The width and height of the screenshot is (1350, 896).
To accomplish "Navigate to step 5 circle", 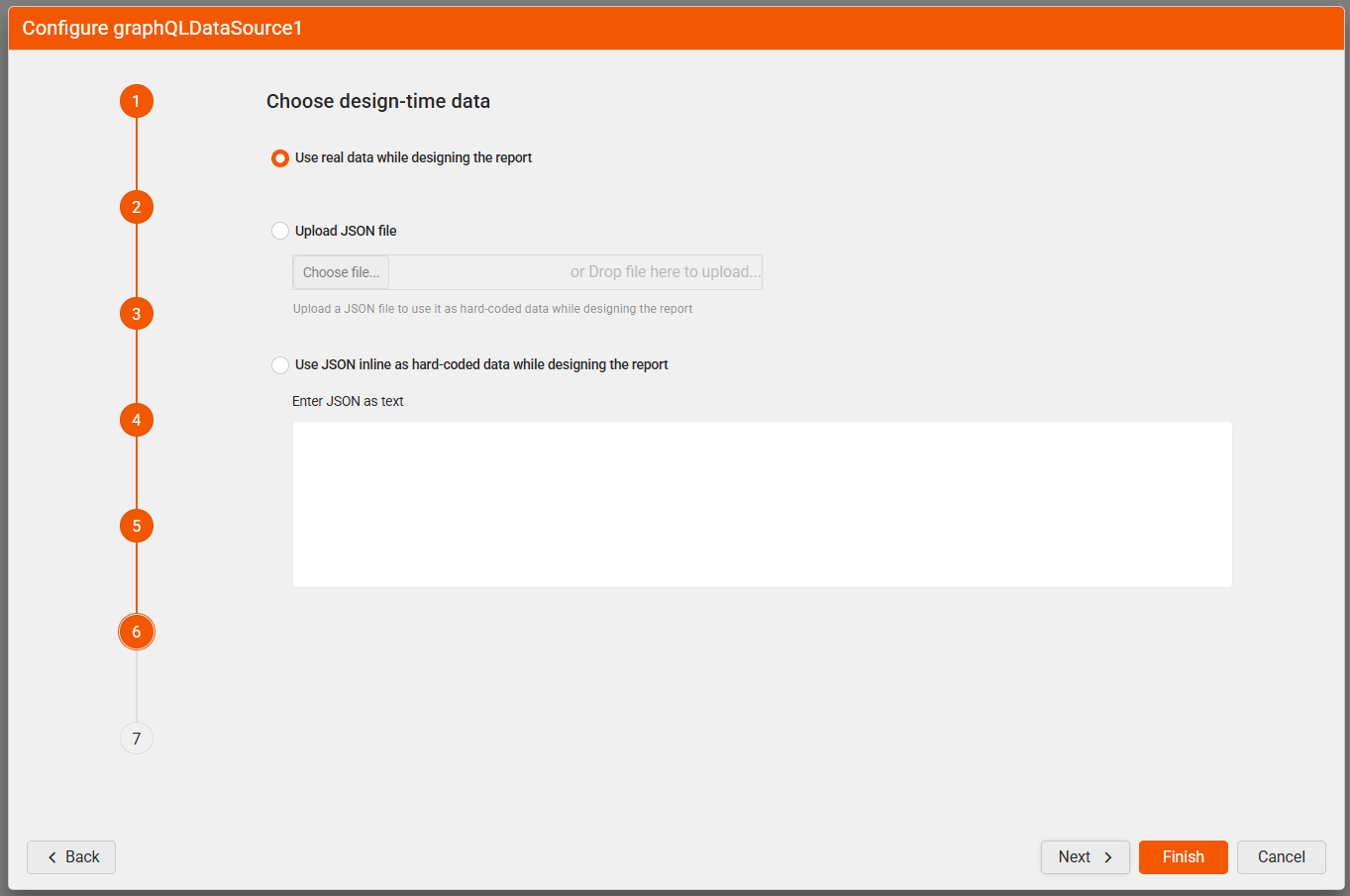I will tap(137, 526).
